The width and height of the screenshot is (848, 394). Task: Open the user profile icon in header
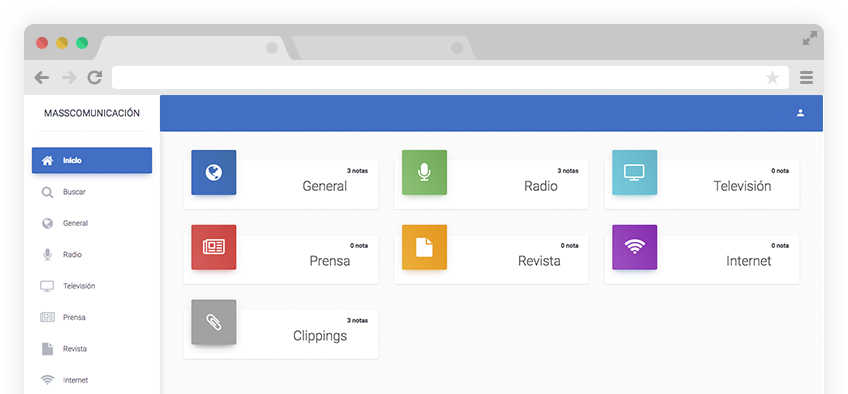coord(800,113)
